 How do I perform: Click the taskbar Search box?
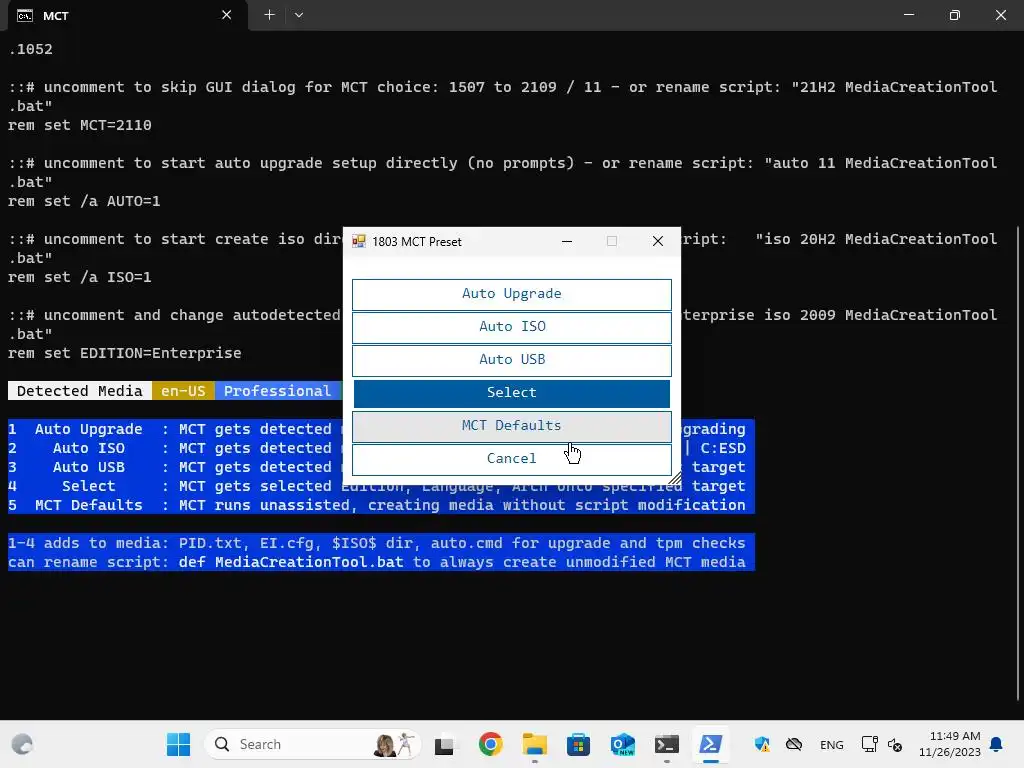tap(312, 744)
